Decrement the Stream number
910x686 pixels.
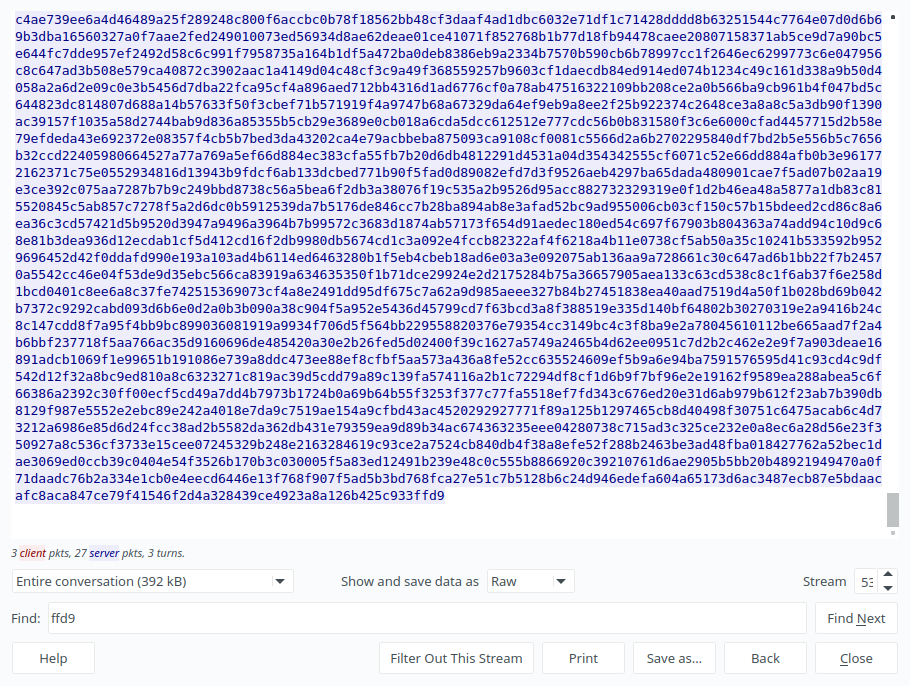pos(887,587)
